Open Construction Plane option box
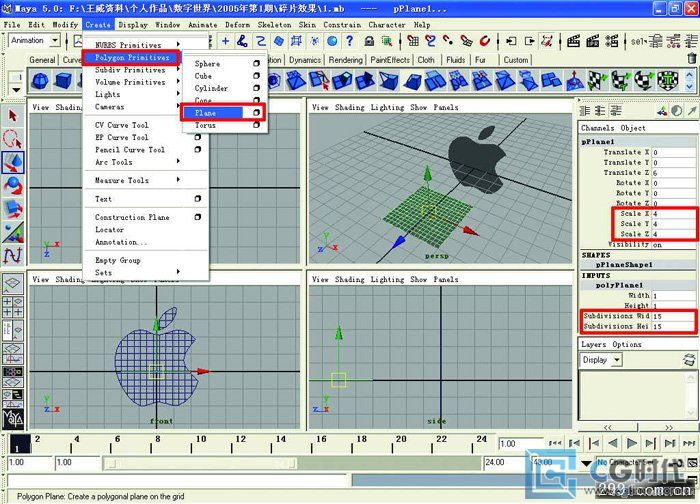This screenshot has height=504, width=700. point(197,217)
